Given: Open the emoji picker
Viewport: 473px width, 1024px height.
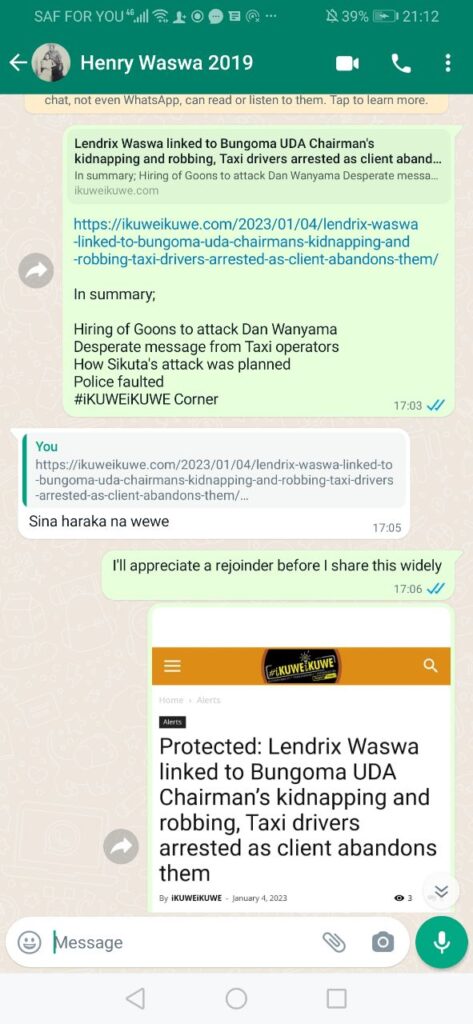Looking at the screenshot, I should point(29,942).
